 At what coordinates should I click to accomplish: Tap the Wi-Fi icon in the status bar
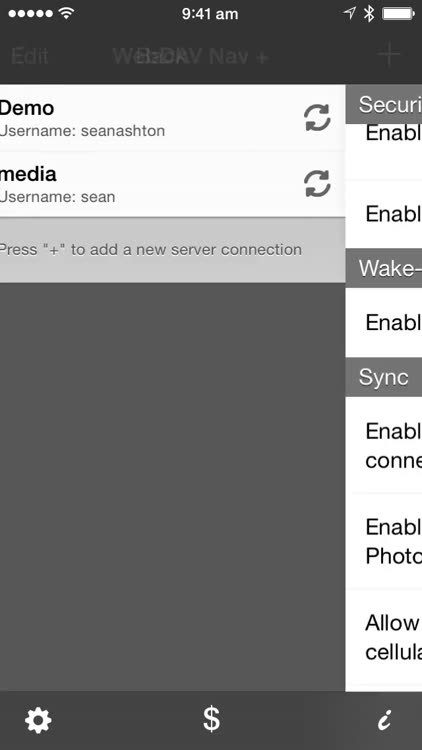[x=66, y=13]
